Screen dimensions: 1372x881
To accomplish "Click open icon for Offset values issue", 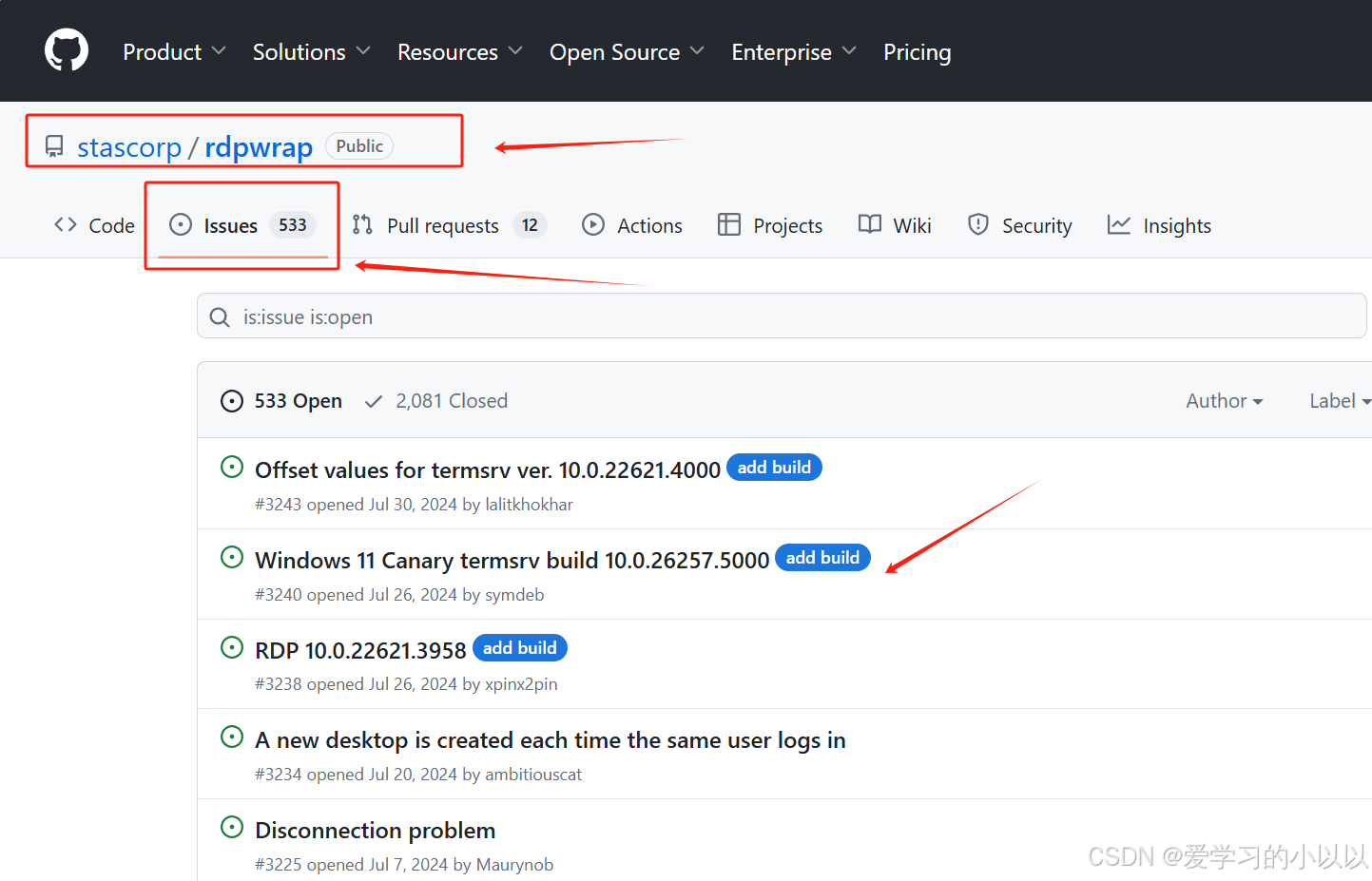I will coord(232,467).
